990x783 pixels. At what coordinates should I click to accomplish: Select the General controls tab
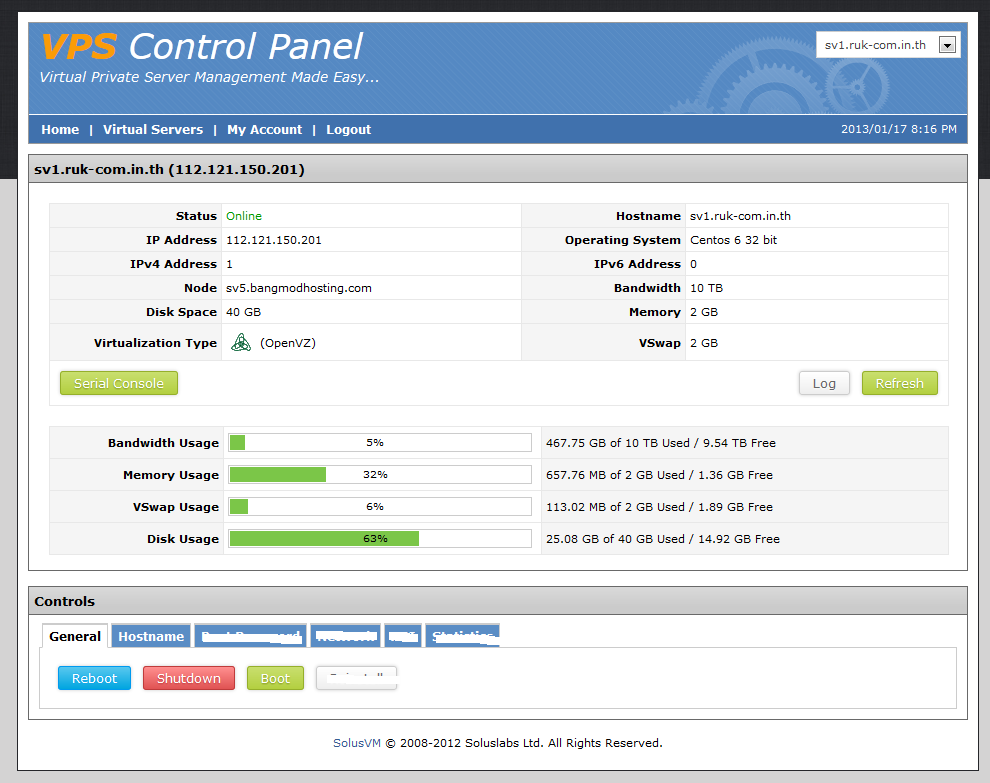[75, 636]
